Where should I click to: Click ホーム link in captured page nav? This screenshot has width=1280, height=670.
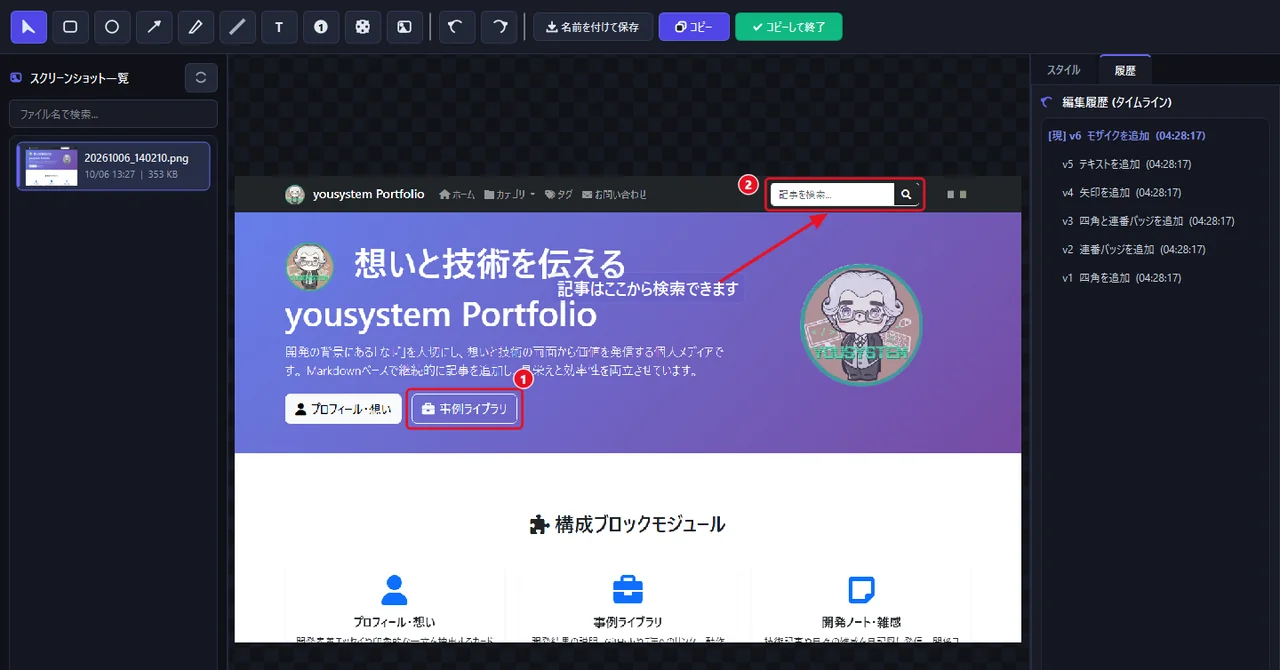(457, 194)
